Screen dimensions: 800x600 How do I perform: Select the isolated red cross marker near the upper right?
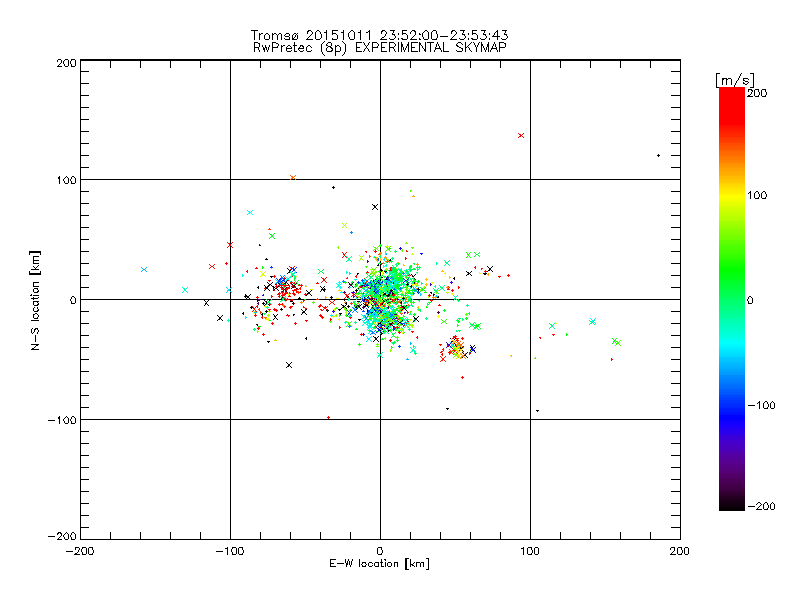pyautogui.click(x=521, y=136)
